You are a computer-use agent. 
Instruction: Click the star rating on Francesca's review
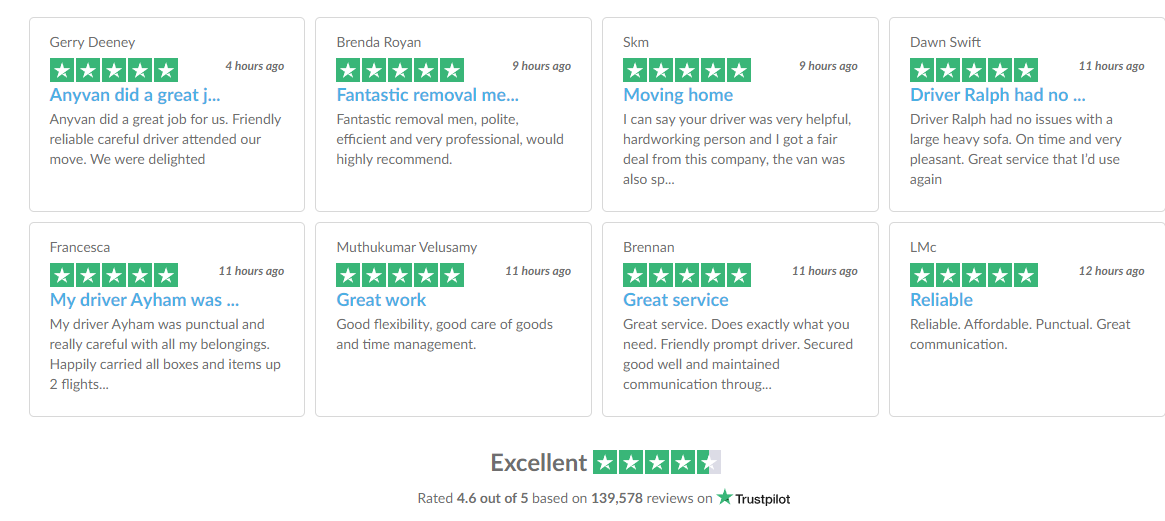click(x=114, y=275)
